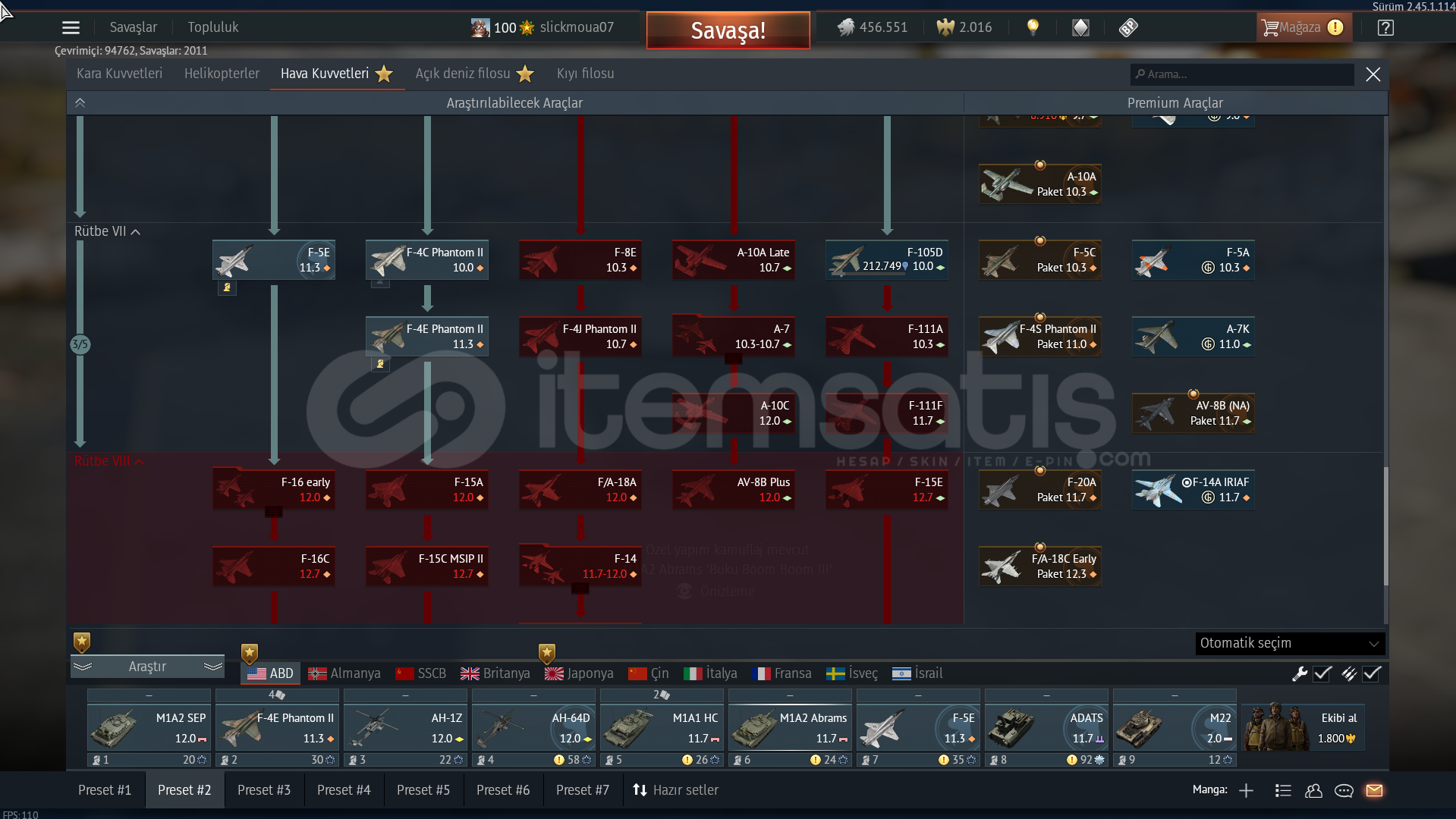Select the Britanya nation tab
This screenshot has height=819, width=1456.
point(495,673)
